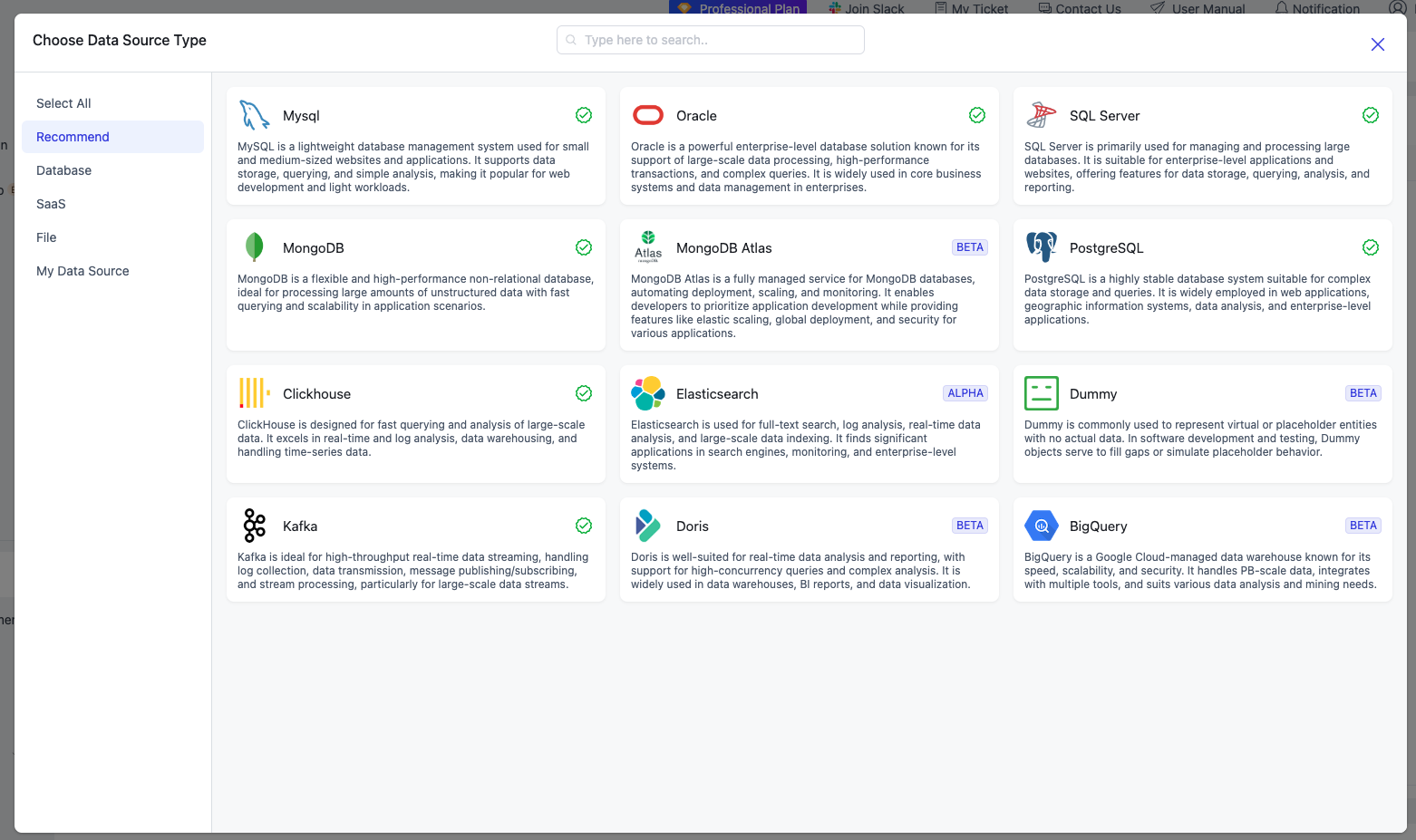The height and width of the screenshot is (840, 1416).
Task: Click the 'Choose Data Source Type' heading
Action: pos(120,40)
